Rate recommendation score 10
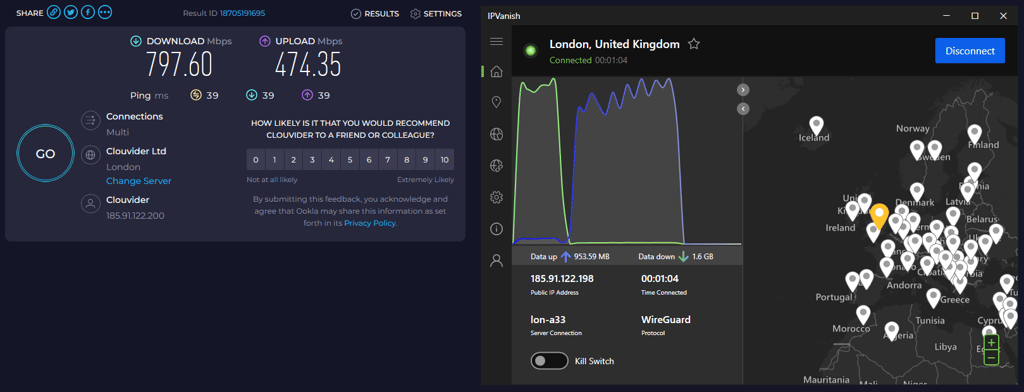Viewport: 1024px width, 392px height. pyautogui.click(x=445, y=159)
